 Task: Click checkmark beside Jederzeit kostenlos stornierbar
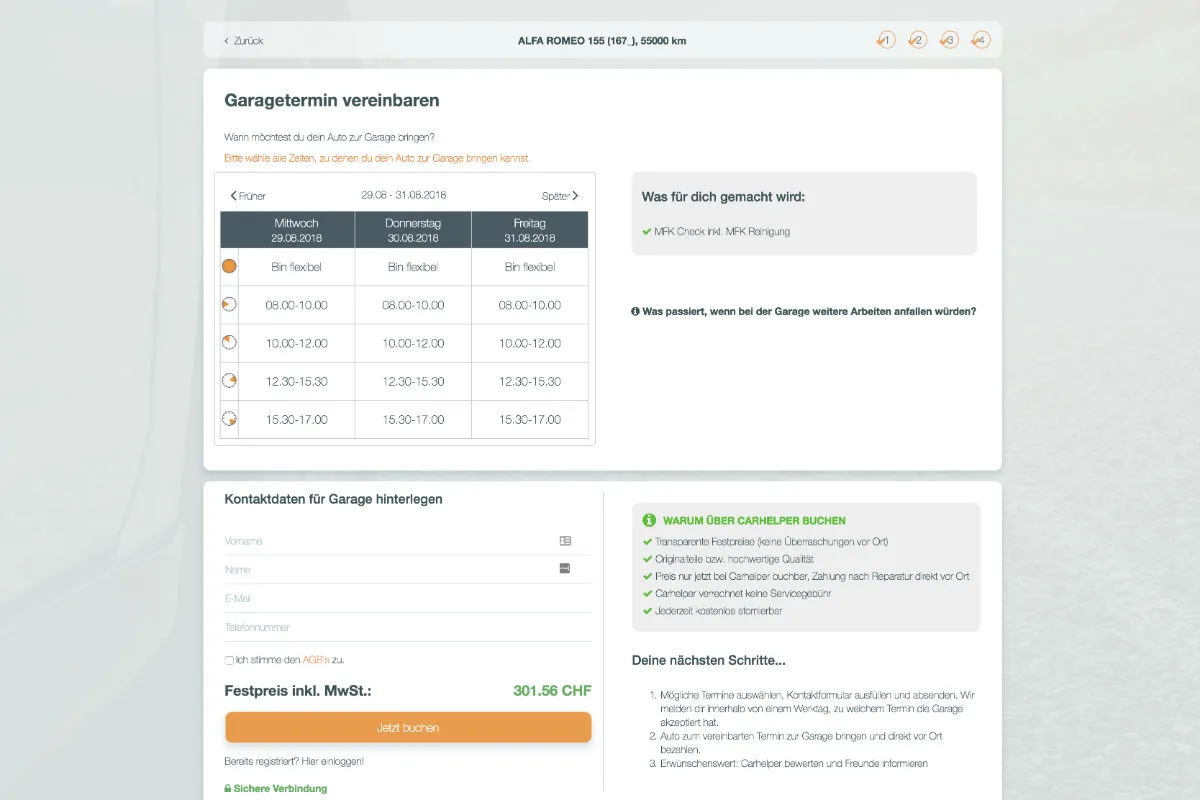648,610
